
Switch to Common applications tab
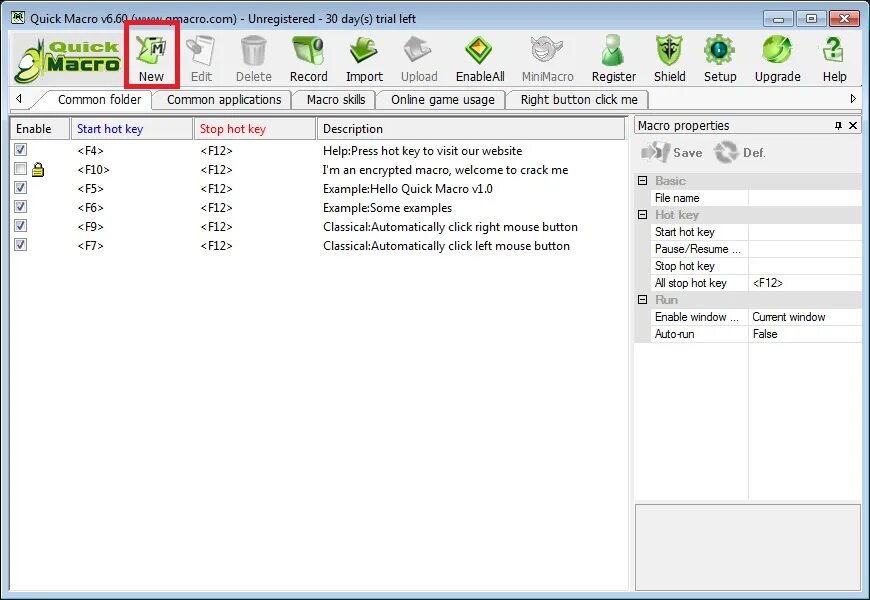(224, 100)
